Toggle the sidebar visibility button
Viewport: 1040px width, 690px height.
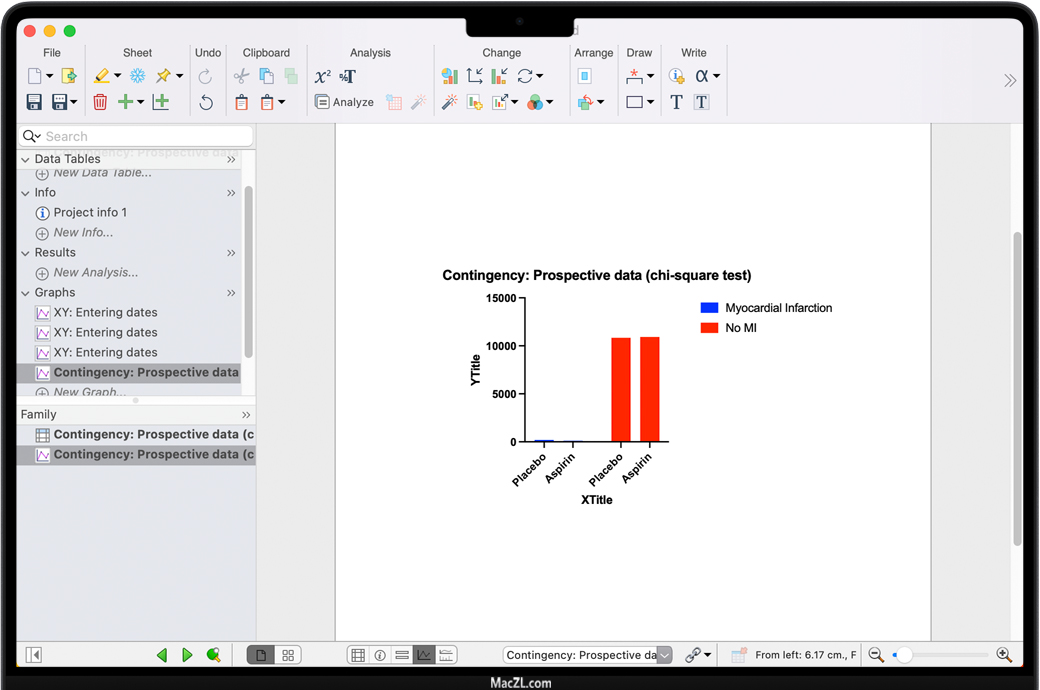(x=34, y=655)
